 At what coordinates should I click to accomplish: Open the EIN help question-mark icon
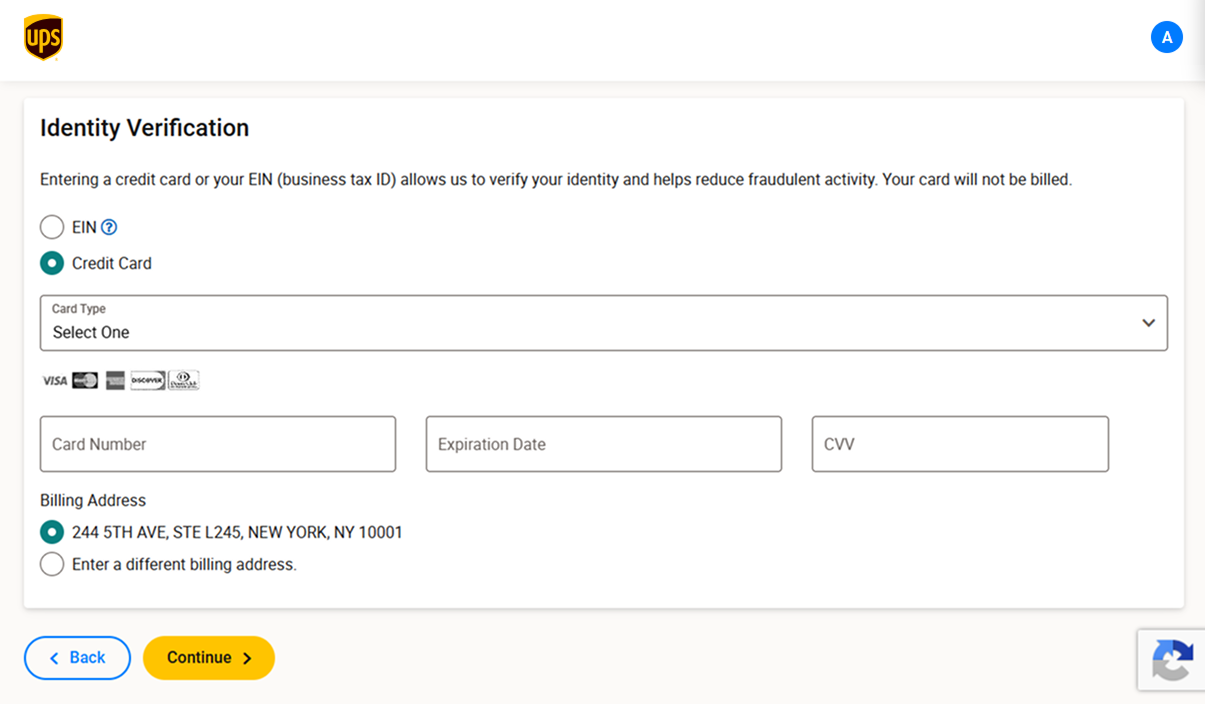(x=109, y=227)
